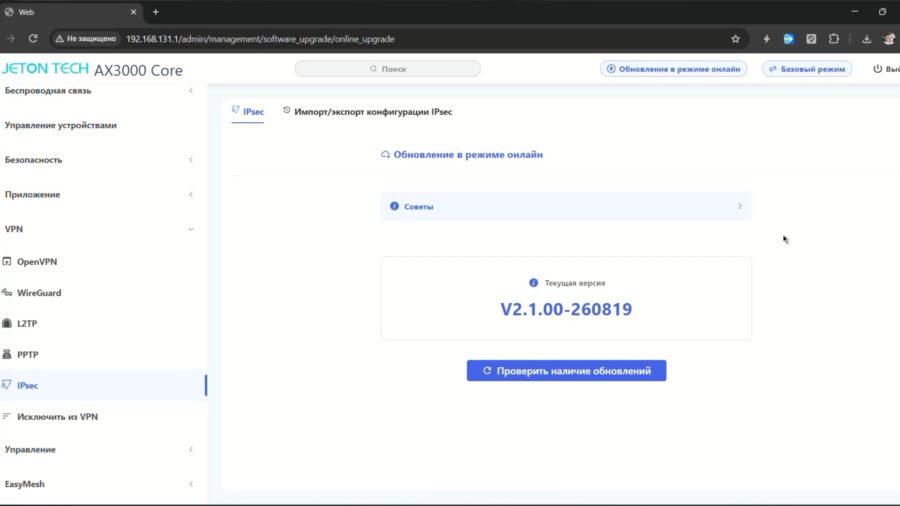The image size is (900, 506).
Task: Open the OpenVPN sidebar item
Action: (37, 262)
